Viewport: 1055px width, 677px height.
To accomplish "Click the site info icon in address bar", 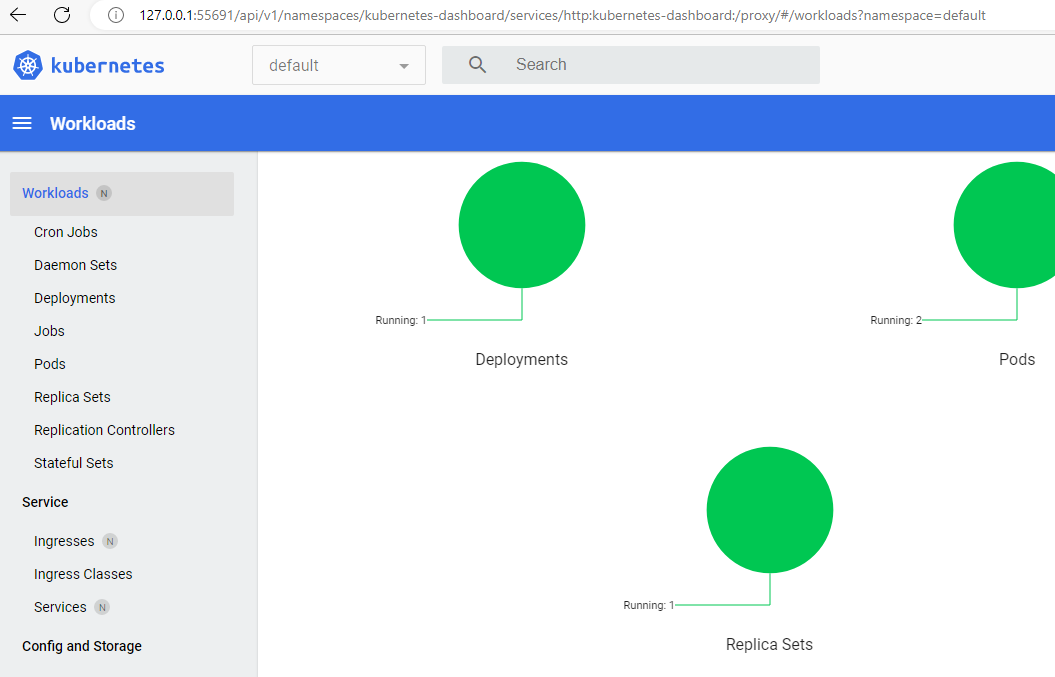I will pyautogui.click(x=116, y=15).
